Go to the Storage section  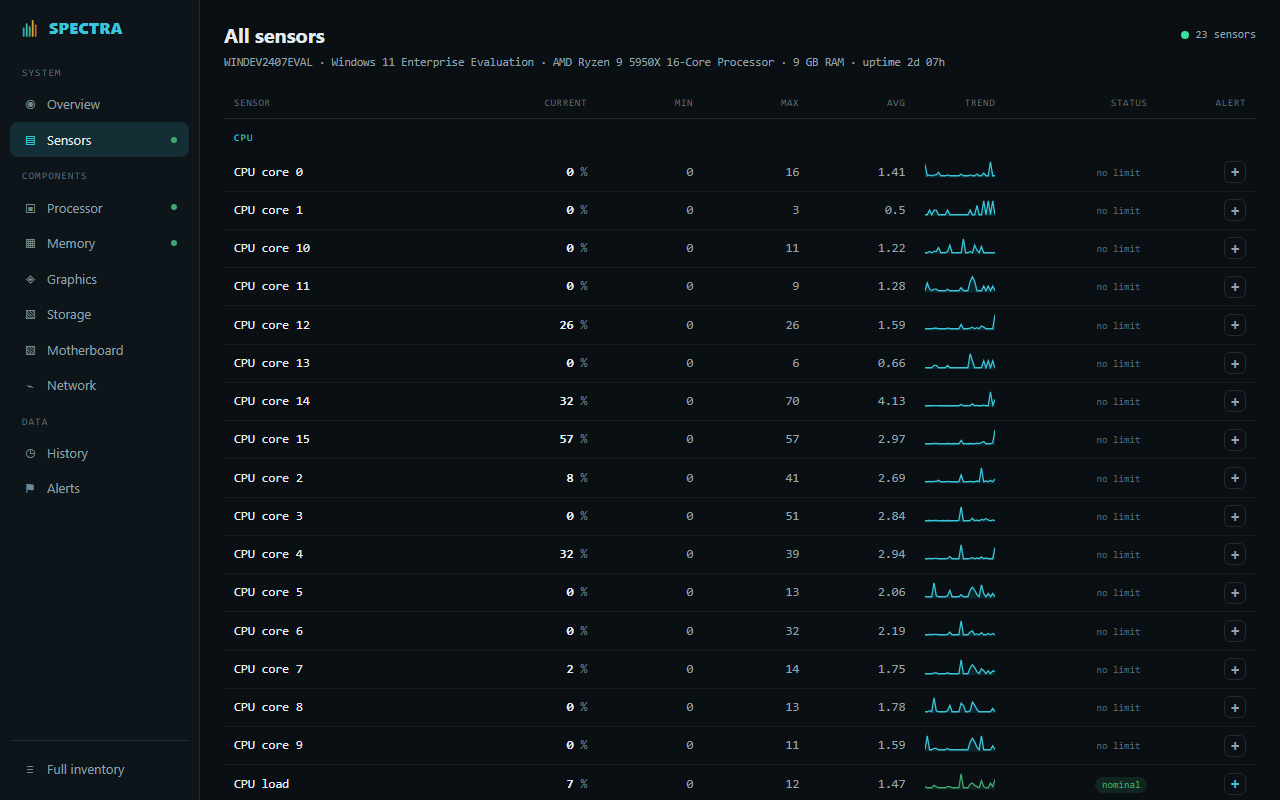click(x=99, y=314)
